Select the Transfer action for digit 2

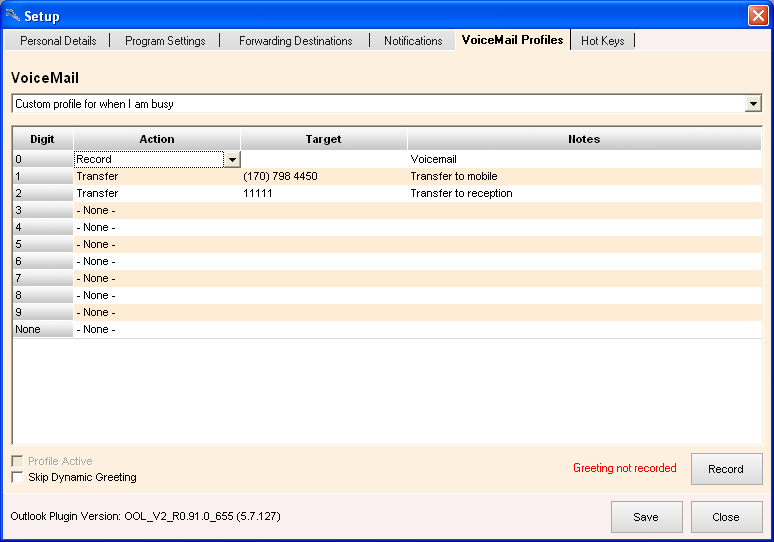pos(157,193)
